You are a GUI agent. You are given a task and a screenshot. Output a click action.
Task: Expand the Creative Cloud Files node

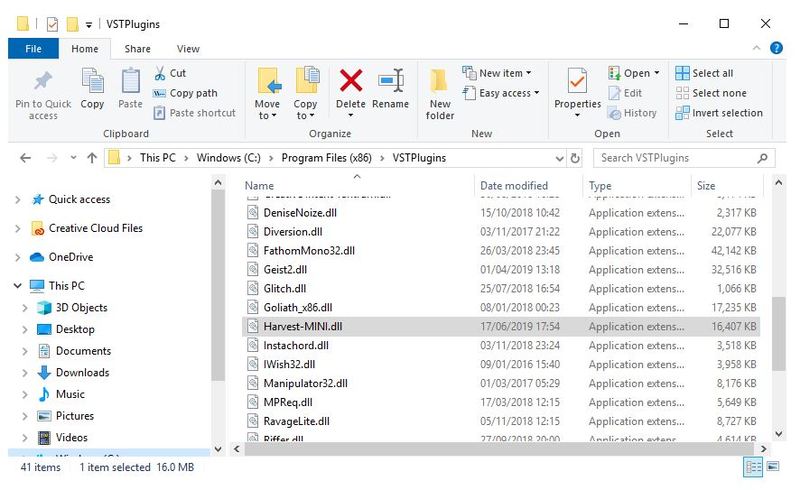pos(18,229)
